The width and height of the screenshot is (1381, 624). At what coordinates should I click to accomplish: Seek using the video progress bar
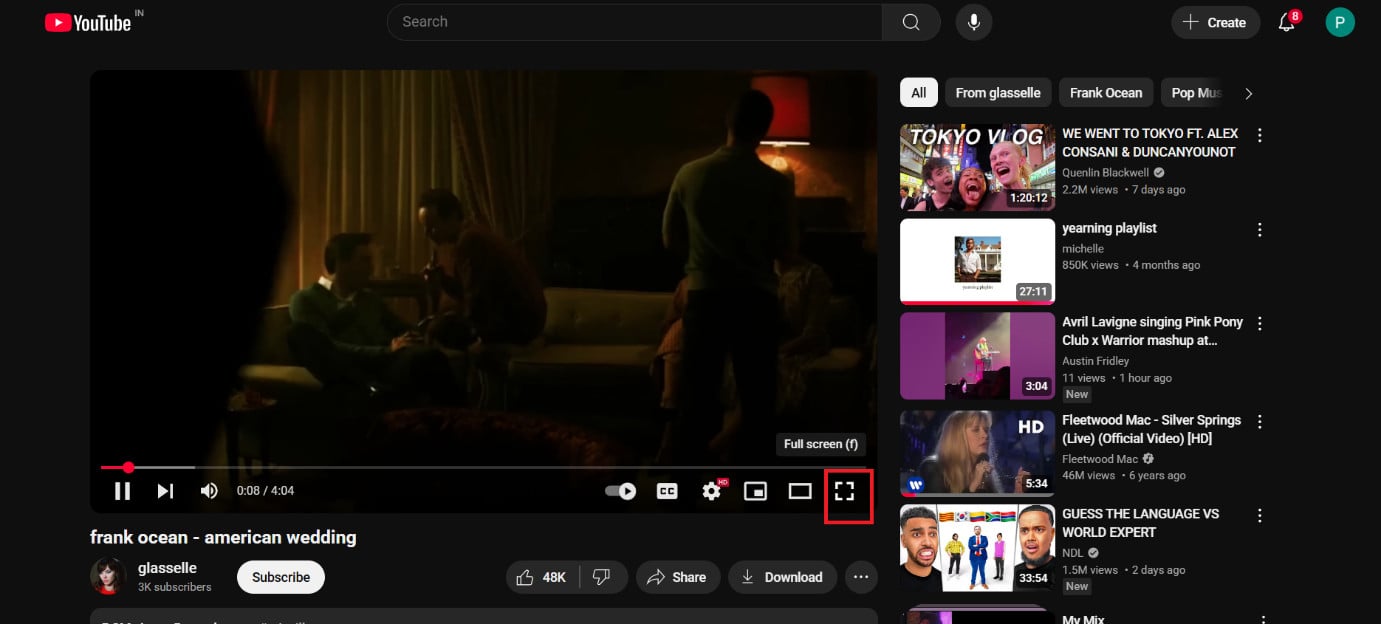point(483,467)
